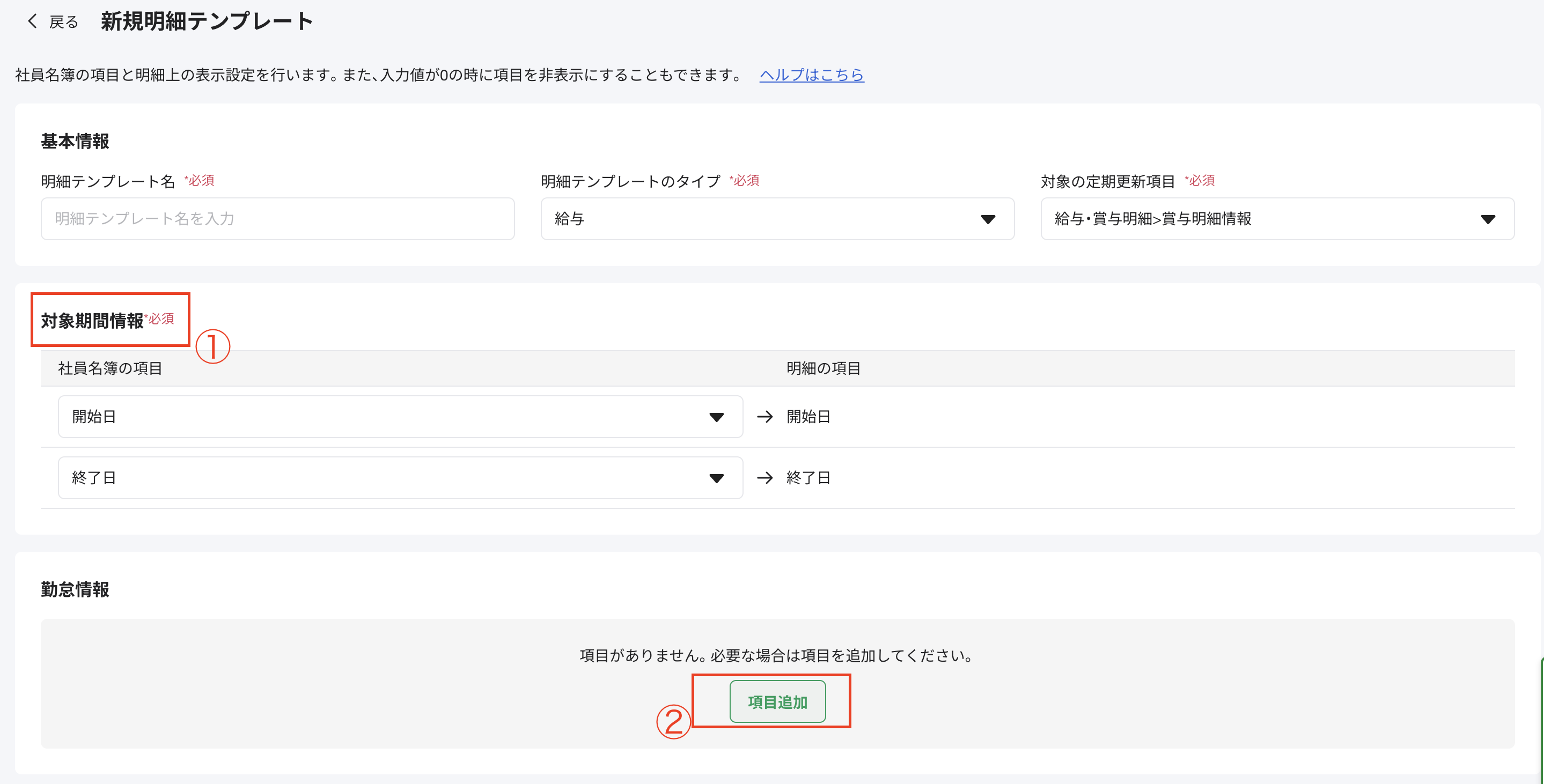Click the arrow icon beside 開始日 mapping
Viewport: 1544px width, 784px height.
click(x=765, y=416)
